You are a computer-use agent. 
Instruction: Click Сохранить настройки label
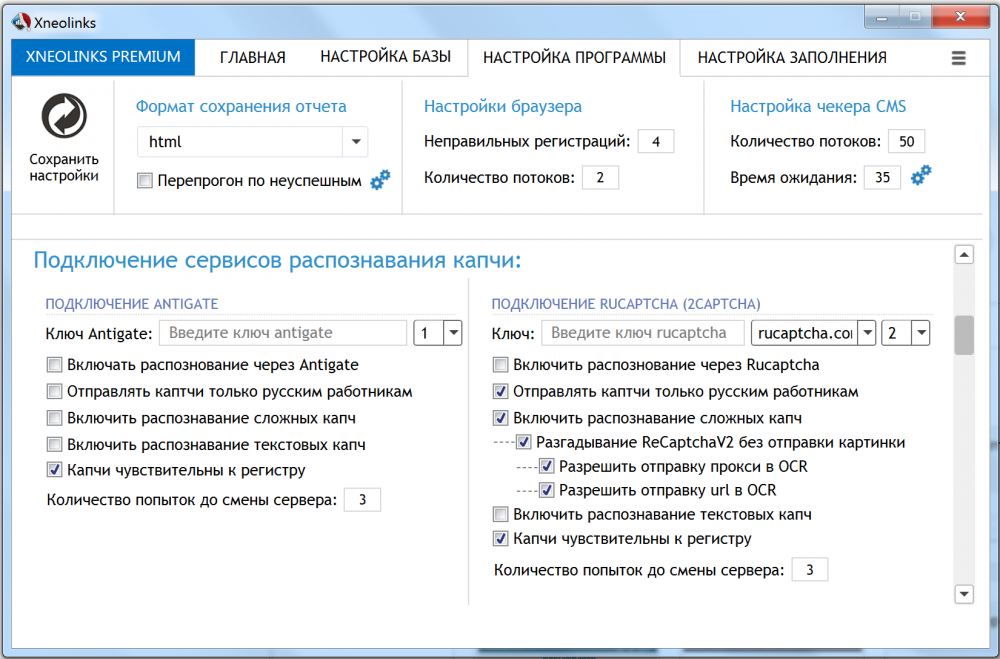click(64, 167)
